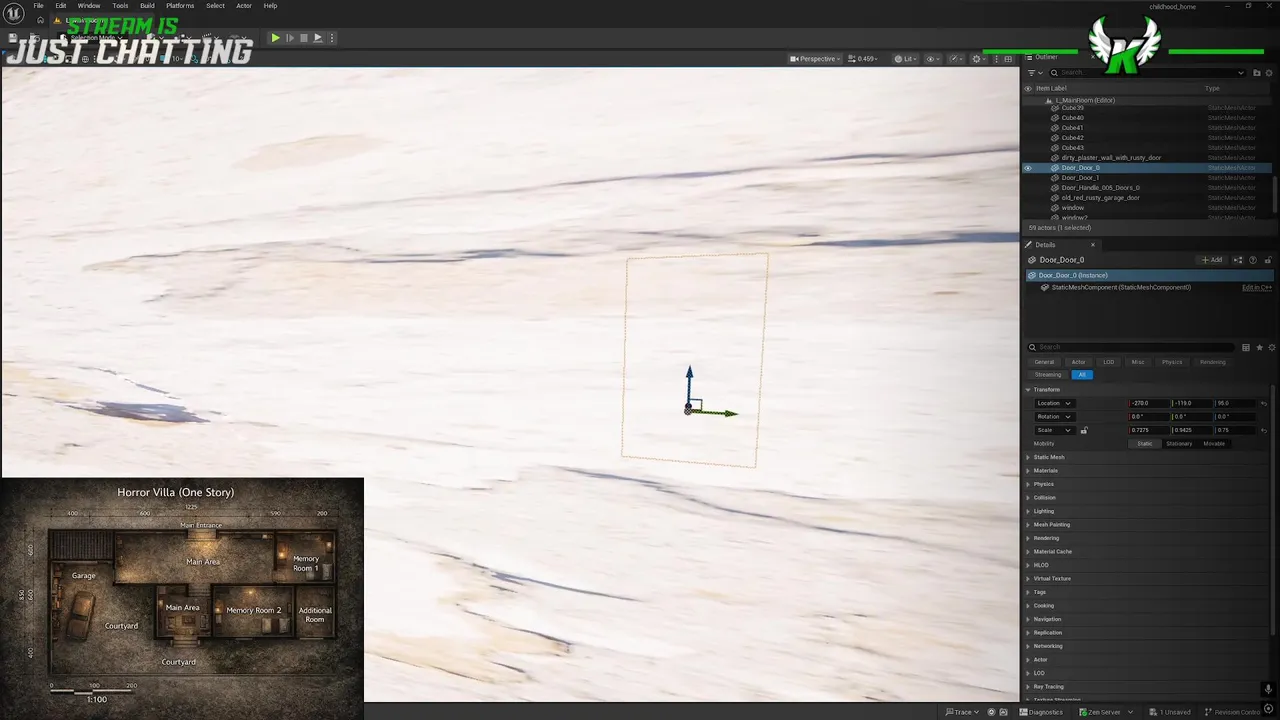Set Mobility to Stationary
This screenshot has height=720, width=1280.
1179,444
